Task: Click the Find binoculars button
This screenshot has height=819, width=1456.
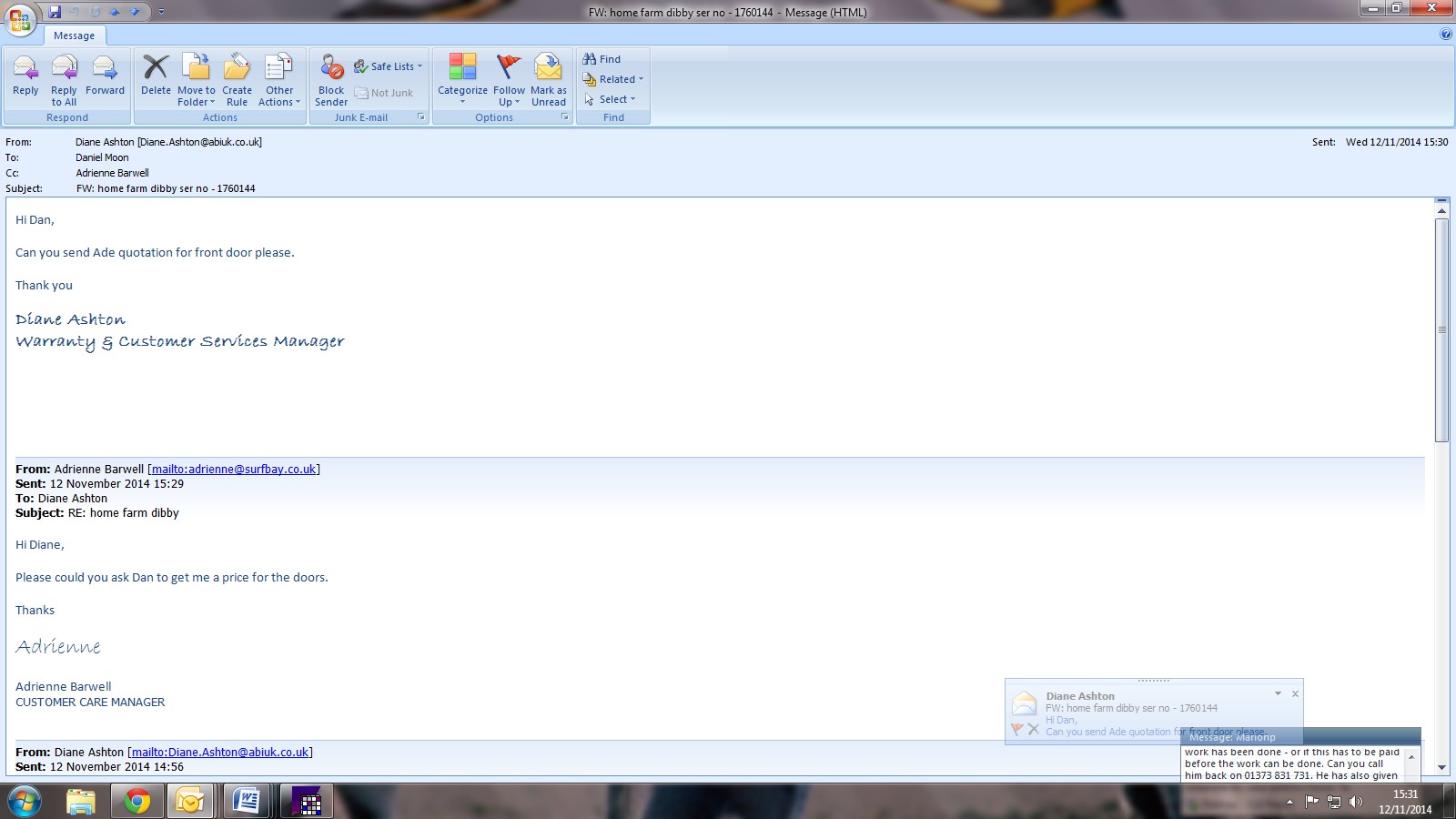Action: [602, 59]
